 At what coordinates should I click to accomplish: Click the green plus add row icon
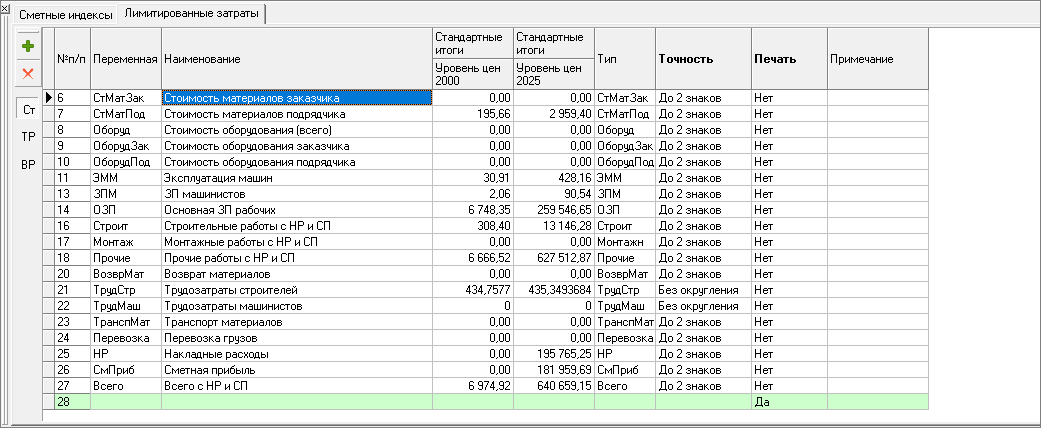coord(28,46)
